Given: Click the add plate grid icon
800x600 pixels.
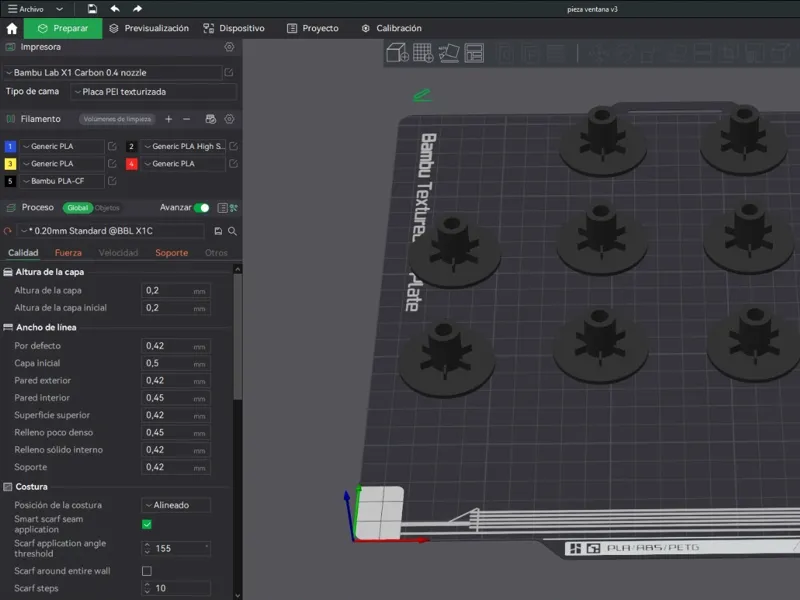Looking at the screenshot, I should (x=423, y=53).
